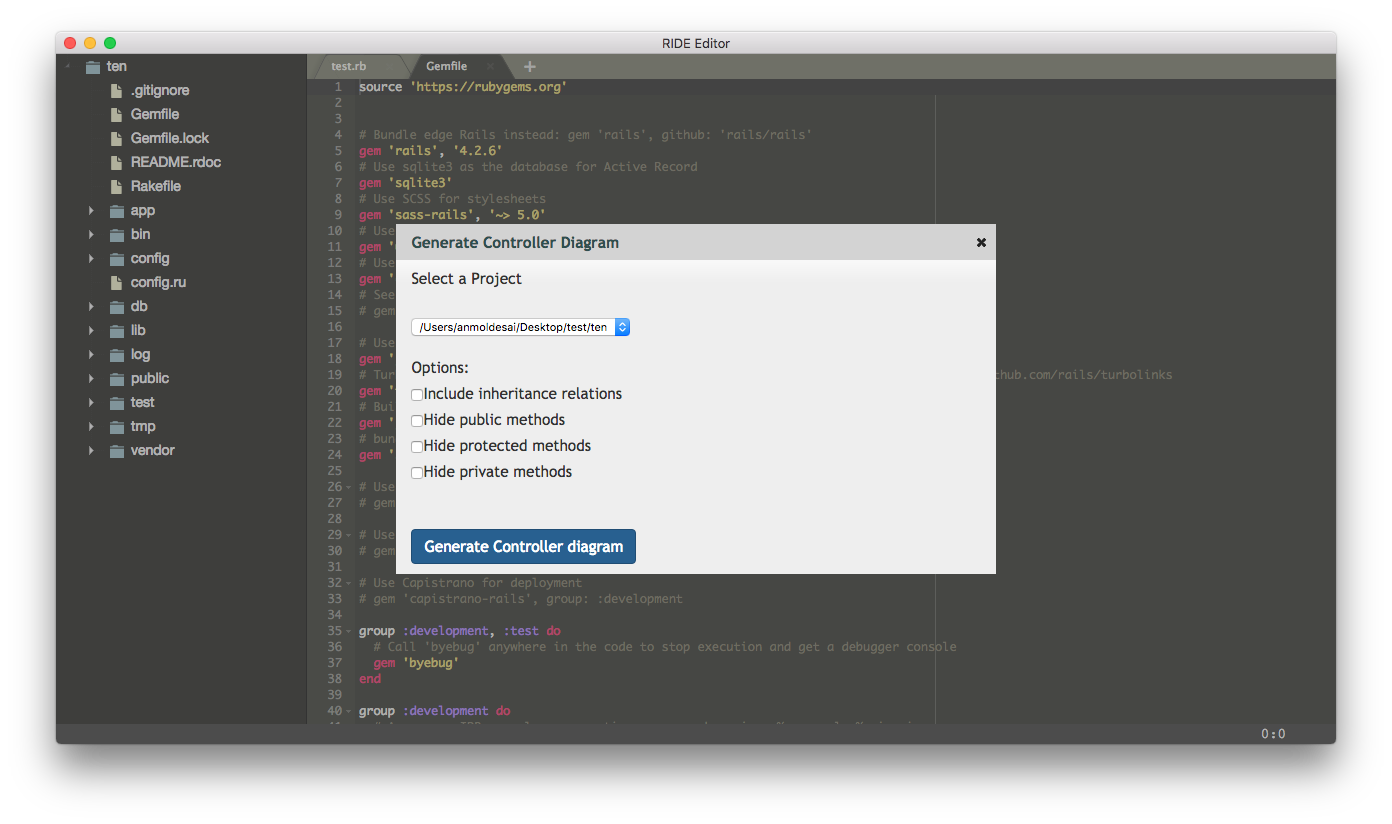Tick the Hide private methods checkbox

point(417,473)
